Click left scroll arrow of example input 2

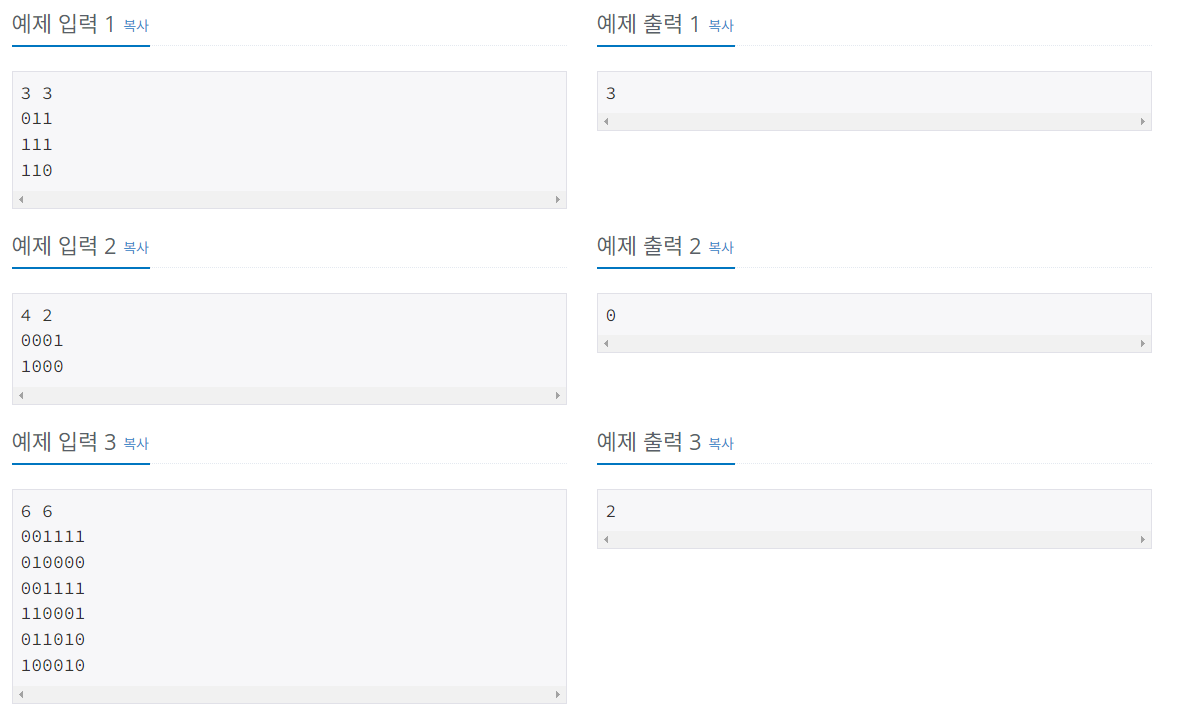[21, 395]
